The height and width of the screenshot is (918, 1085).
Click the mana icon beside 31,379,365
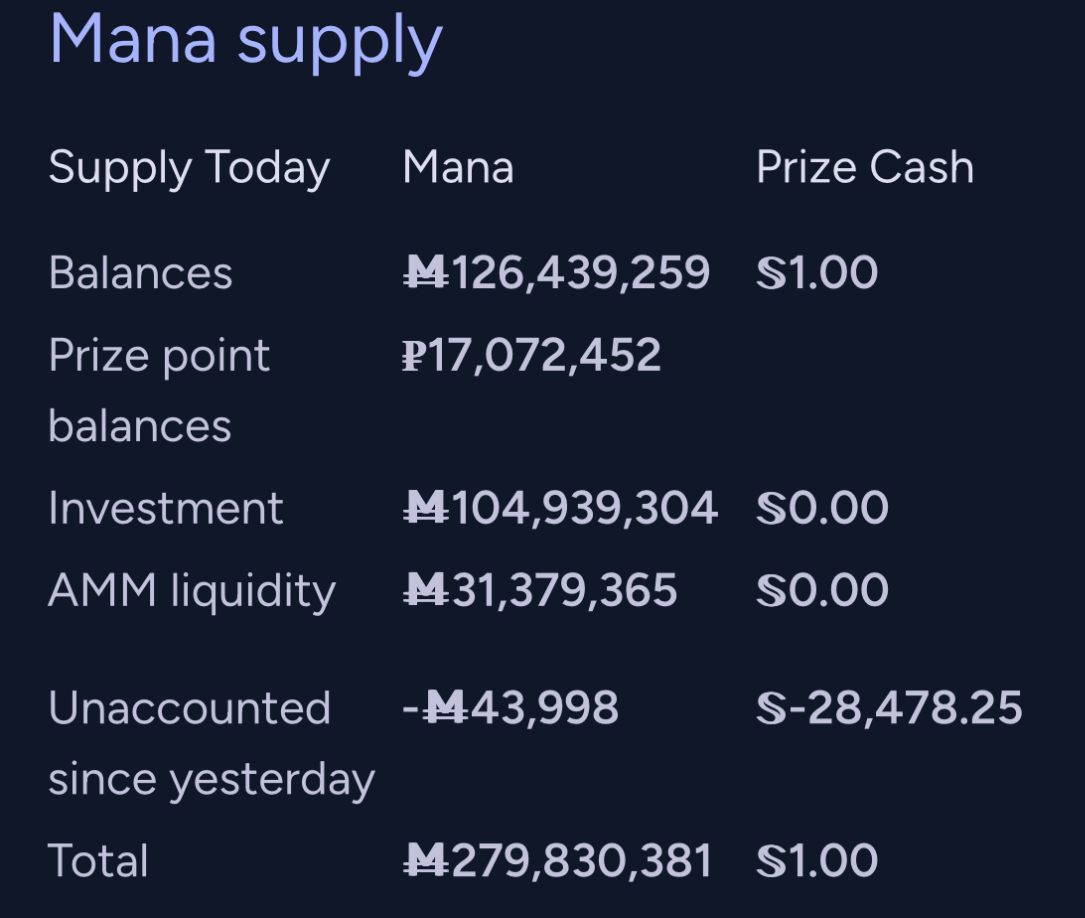tap(426, 590)
